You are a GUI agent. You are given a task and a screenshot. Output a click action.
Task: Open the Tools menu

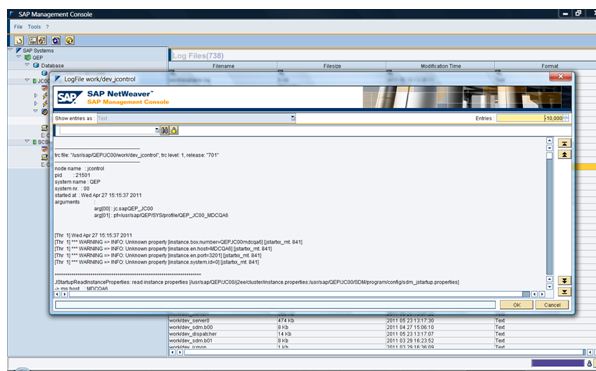(34, 27)
